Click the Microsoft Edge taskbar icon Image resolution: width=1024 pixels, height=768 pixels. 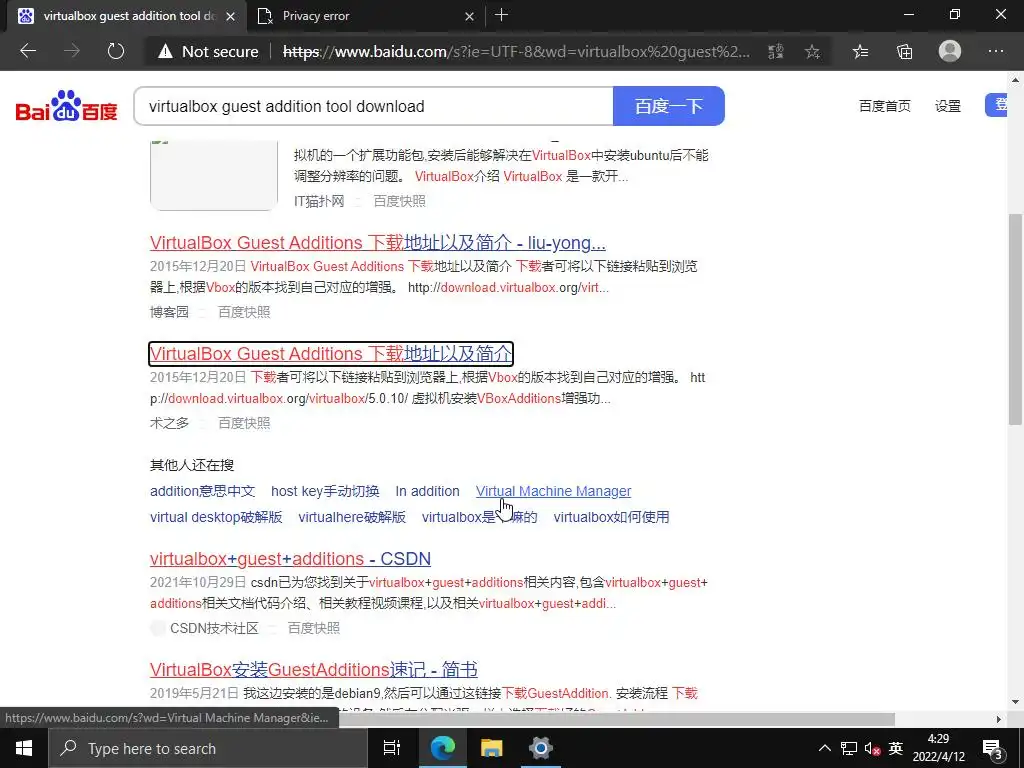click(x=443, y=748)
